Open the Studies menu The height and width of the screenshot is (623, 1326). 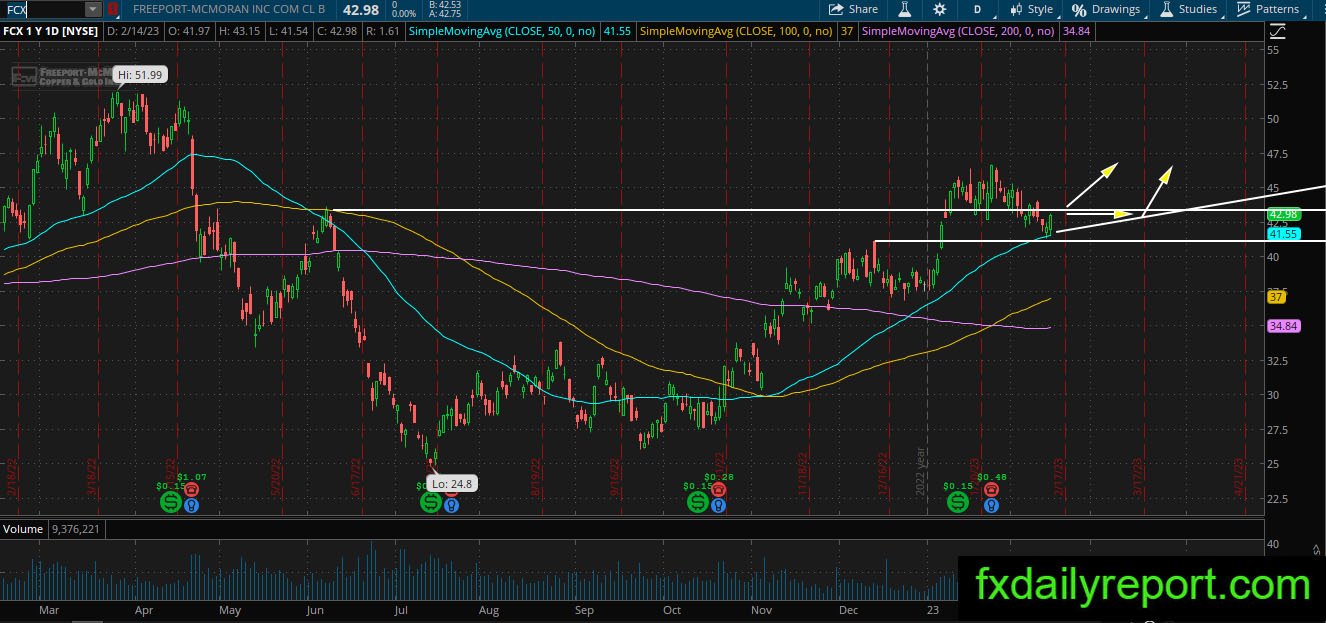pyautogui.click(x=1189, y=9)
